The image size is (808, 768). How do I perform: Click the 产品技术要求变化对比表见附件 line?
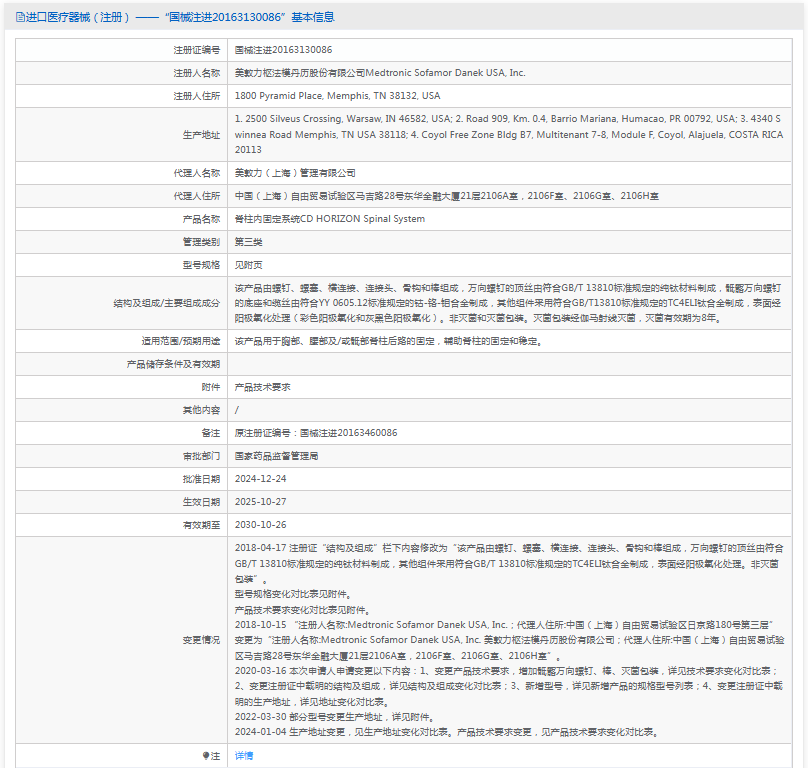(x=302, y=610)
